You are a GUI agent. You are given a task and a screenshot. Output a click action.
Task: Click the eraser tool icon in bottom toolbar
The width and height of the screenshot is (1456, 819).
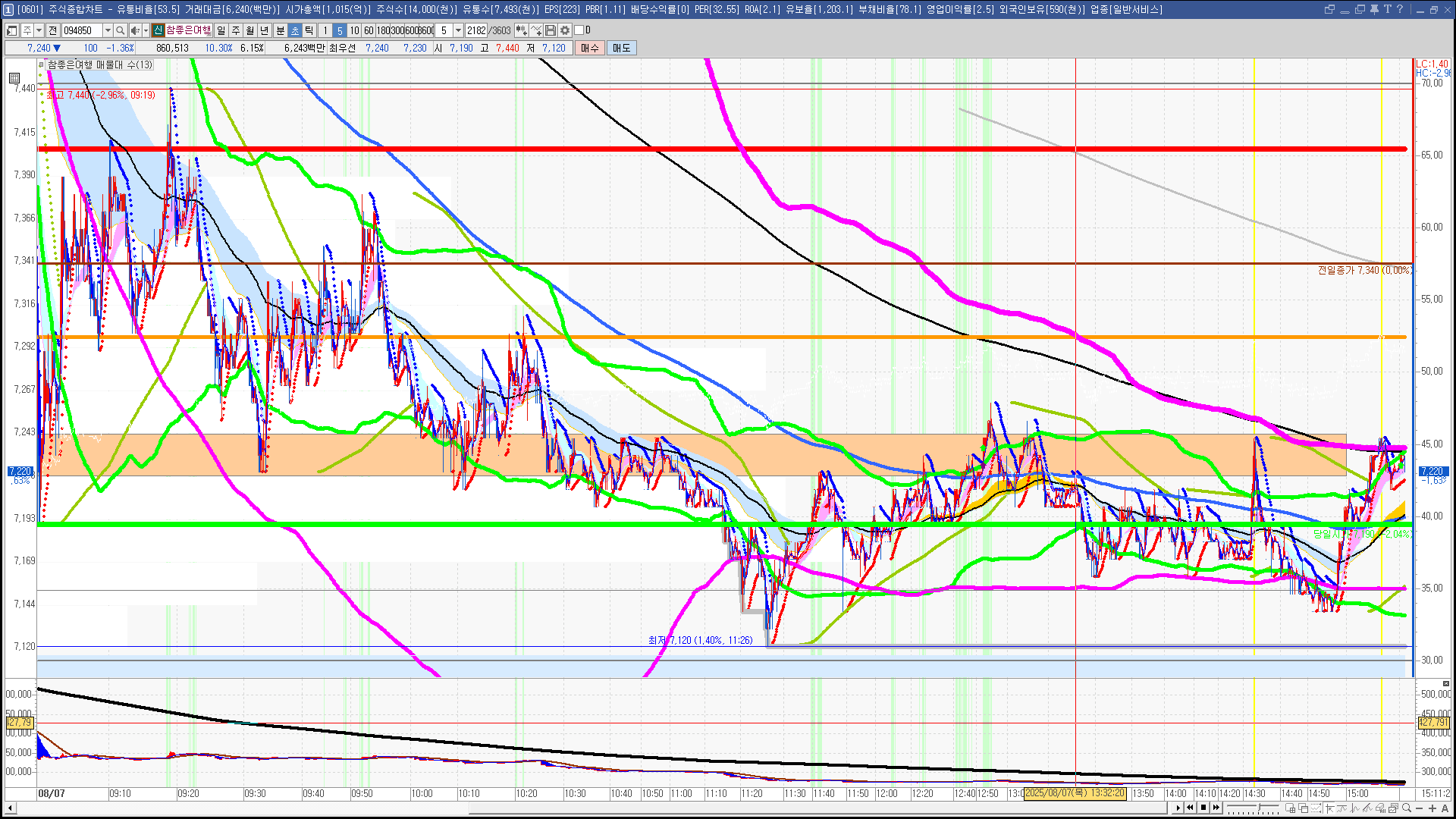tap(1379, 808)
